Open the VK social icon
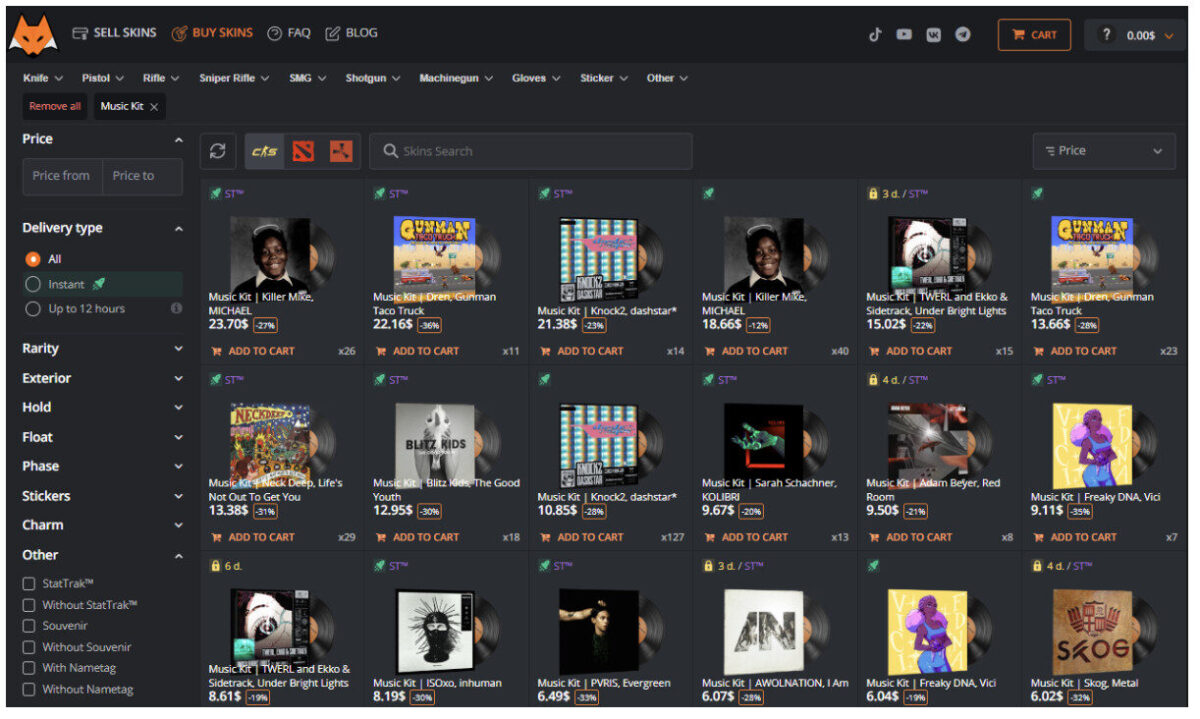The height and width of the screenshot is (719, 1200). (934, 34)
